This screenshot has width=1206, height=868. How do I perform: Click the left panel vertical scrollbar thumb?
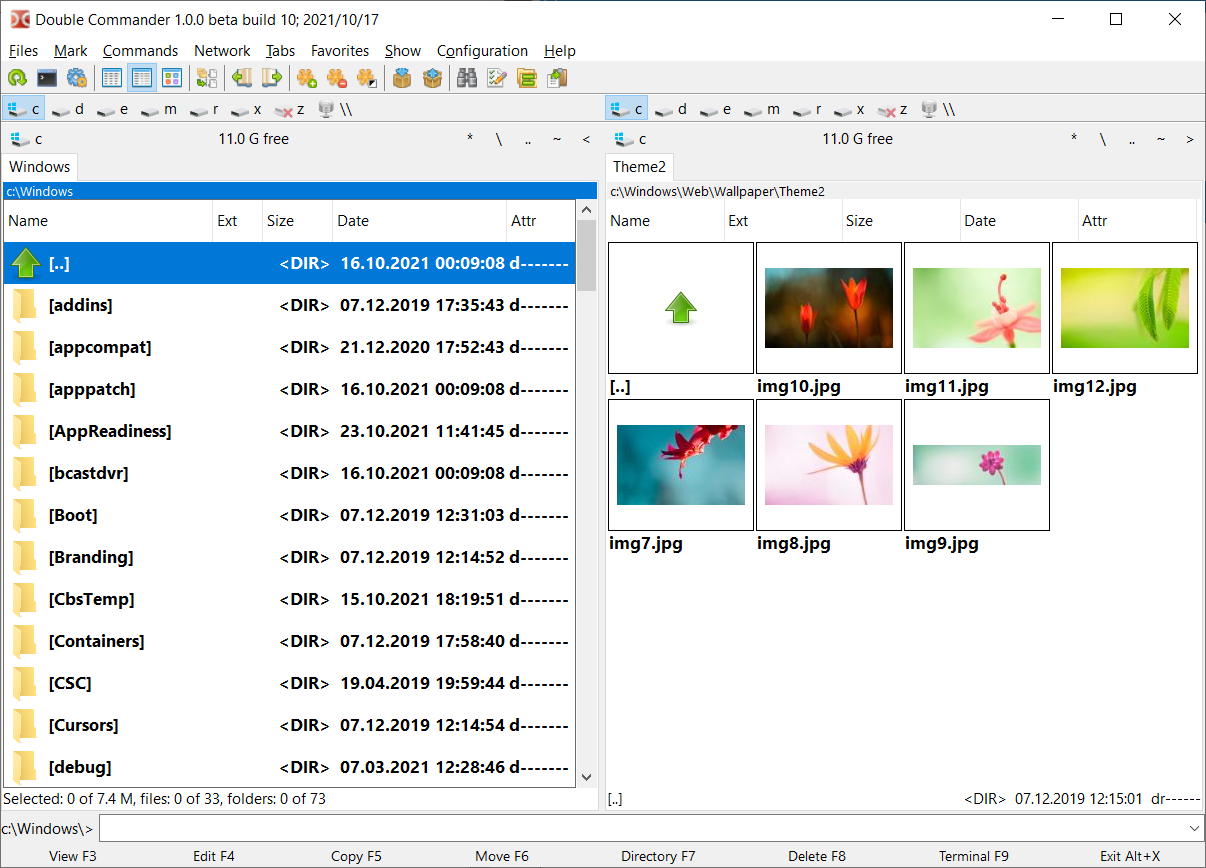[x=586, y=256]
